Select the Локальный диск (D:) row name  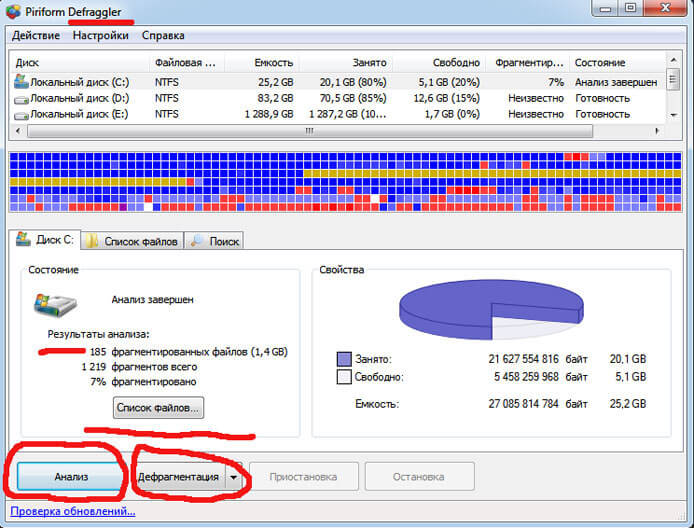pyautogui.click(x=80, y=98)
